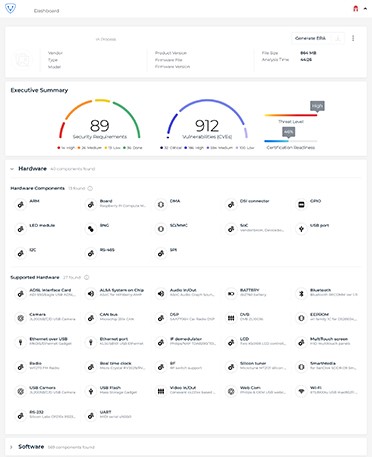Click the Audio In/Out speaker icon
Viewport: 372px width, 457px height.
coord(161,294)
